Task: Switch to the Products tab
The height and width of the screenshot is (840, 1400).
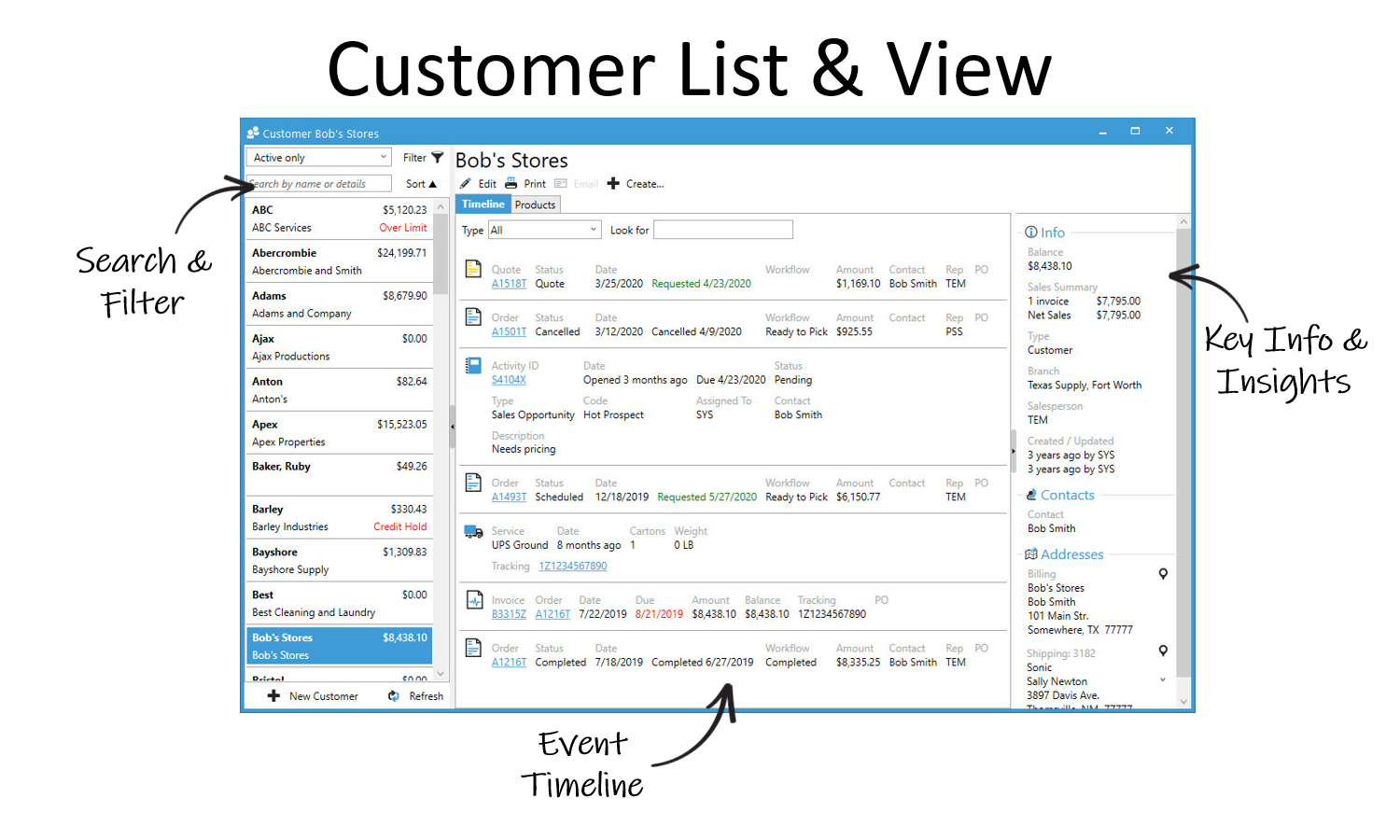Action: pyautogui.click(x=535, y=204)
